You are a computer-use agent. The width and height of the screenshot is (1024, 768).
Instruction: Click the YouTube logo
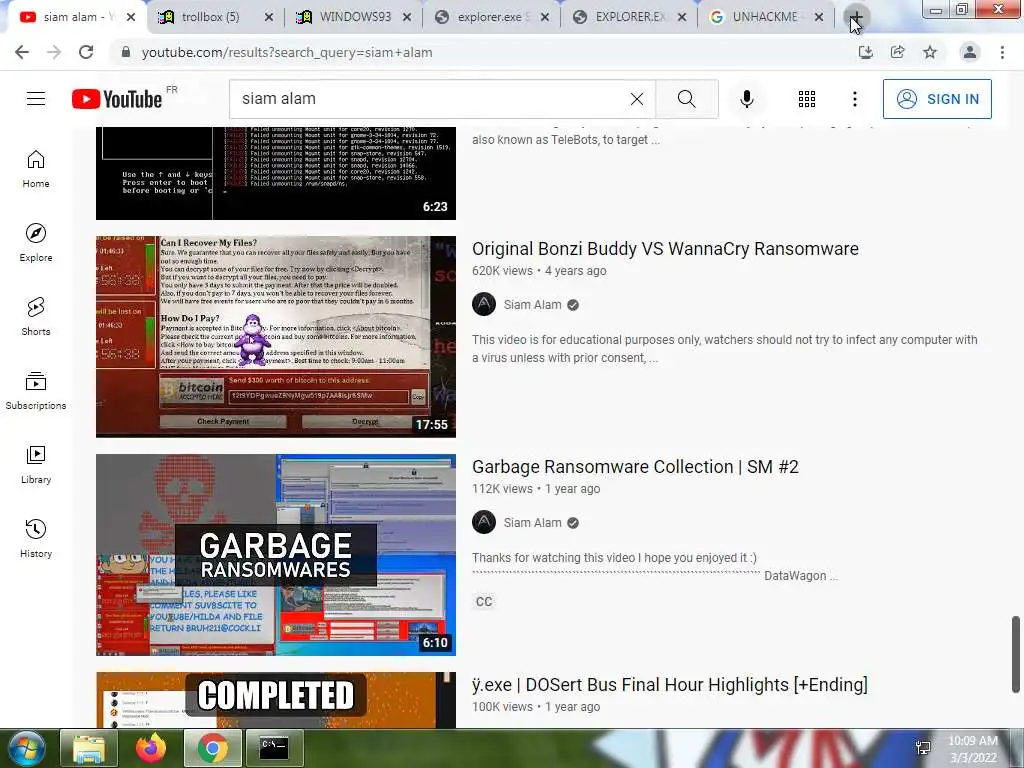coord(118,99)
